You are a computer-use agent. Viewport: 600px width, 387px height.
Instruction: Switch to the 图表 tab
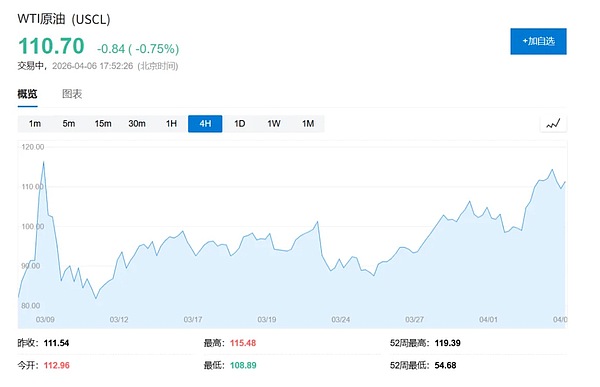(x=72, y=94)
